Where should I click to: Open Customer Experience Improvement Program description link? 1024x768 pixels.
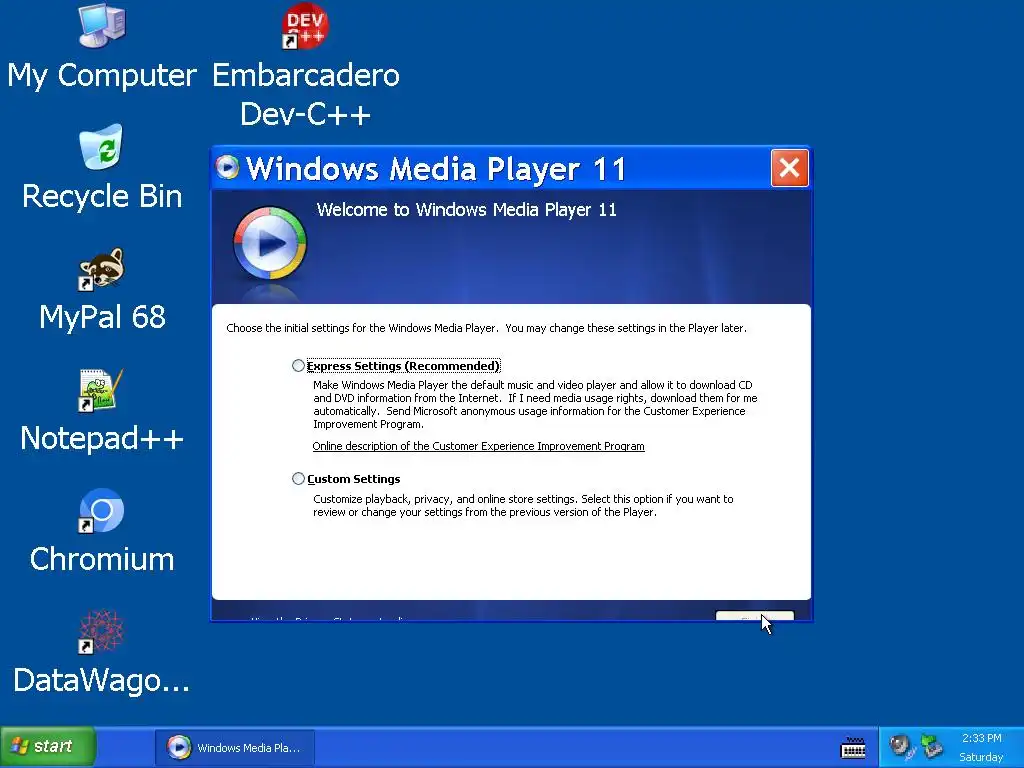pos(478,446)
